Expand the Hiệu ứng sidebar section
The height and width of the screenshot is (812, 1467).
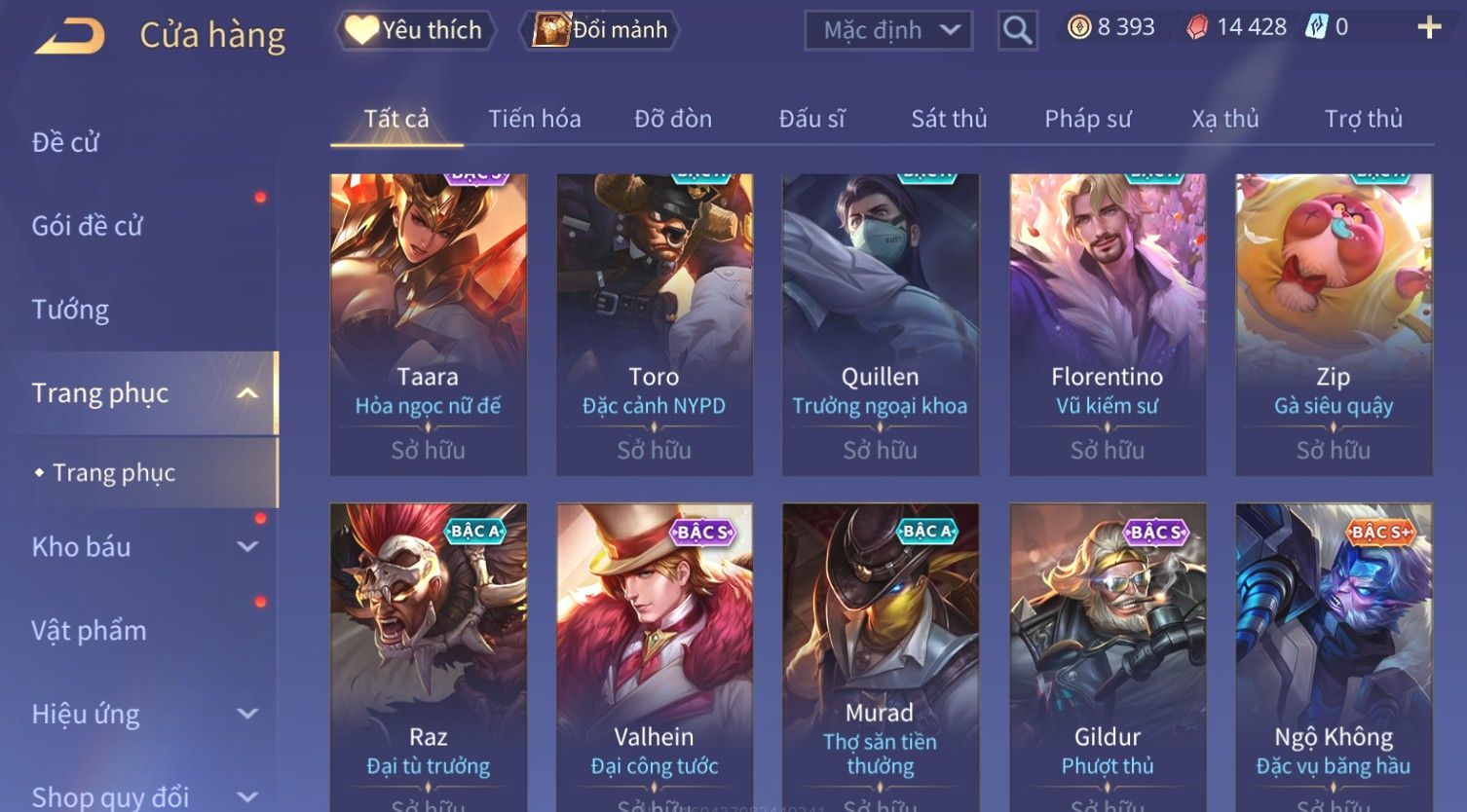tap(247, 714)
